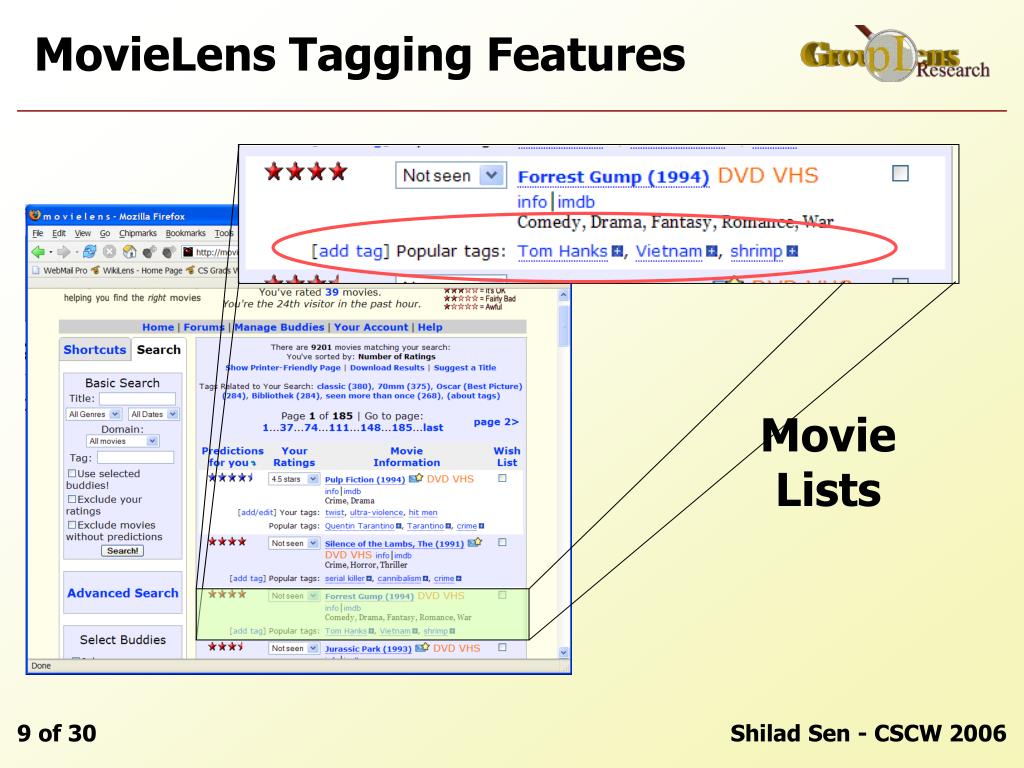Click the Firefox logo in title bar
This screenshot has height=768, width=1024.
click(35, 216)
